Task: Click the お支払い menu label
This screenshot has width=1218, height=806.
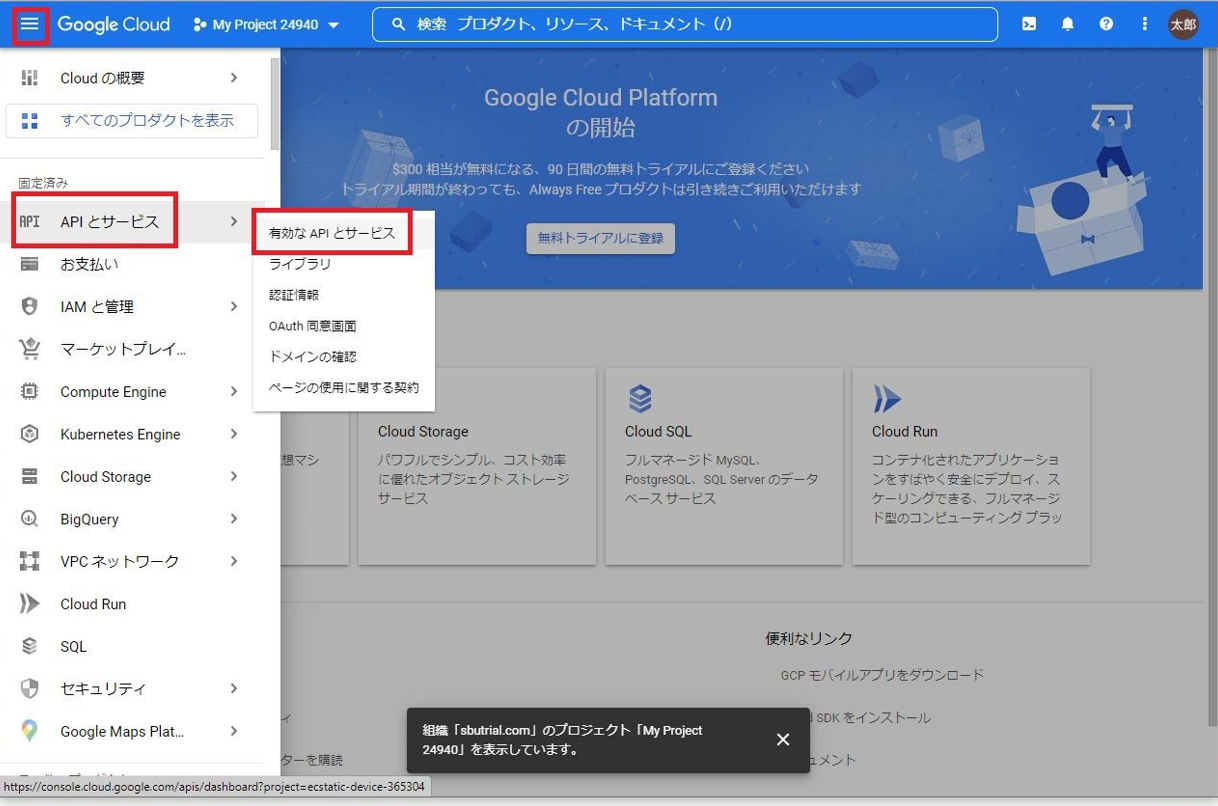Action: tap(89, 264)
